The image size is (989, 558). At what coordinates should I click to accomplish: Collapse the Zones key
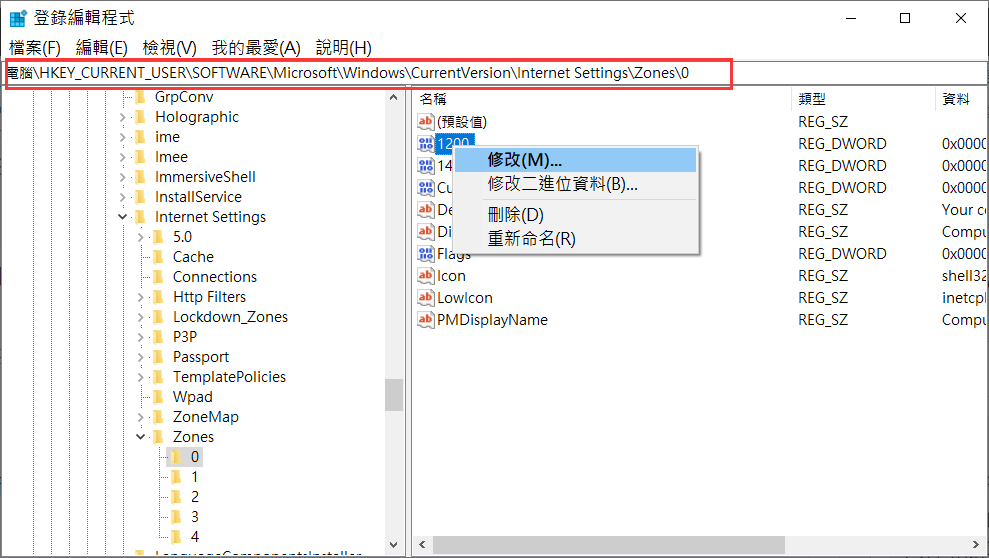click(141, 437)
